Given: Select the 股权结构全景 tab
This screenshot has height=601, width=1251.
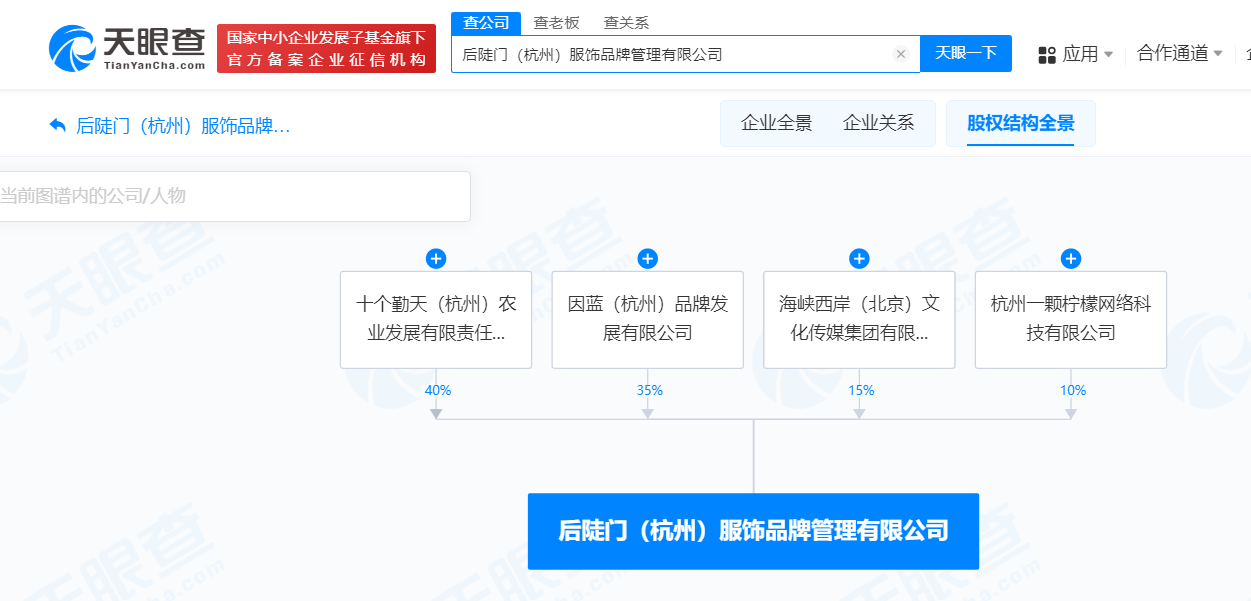Looking at the screenshot, I should point(1021,123).
